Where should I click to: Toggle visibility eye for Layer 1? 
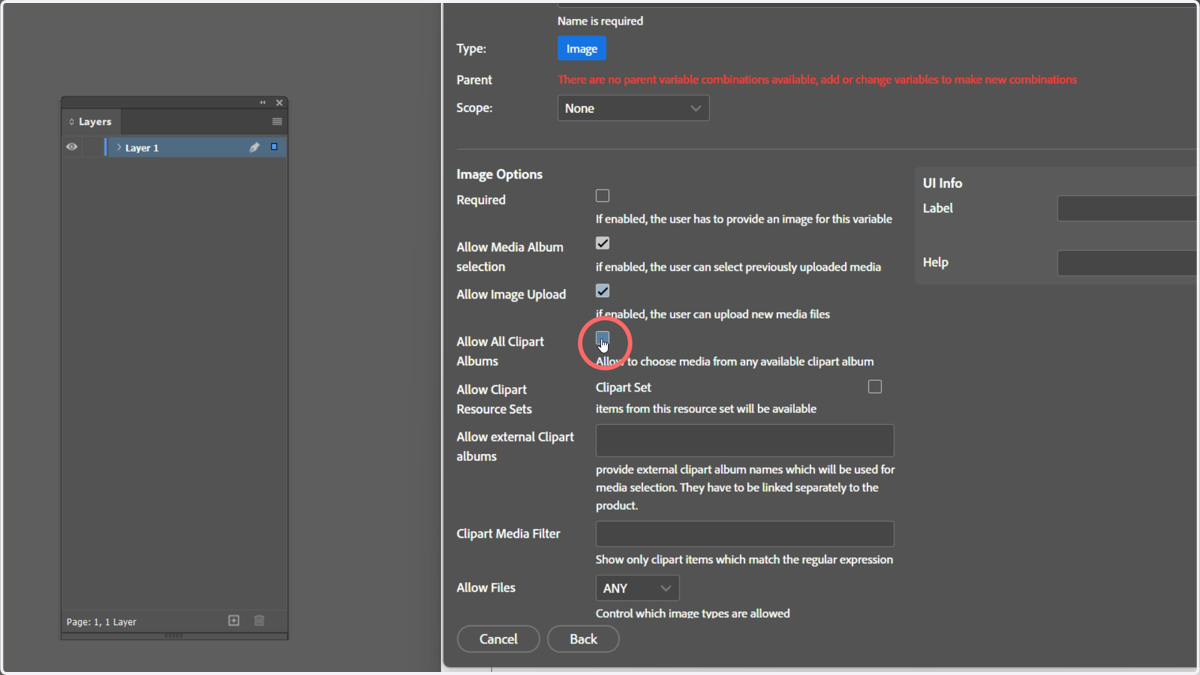pyautogui.click(x=72, y=147)
